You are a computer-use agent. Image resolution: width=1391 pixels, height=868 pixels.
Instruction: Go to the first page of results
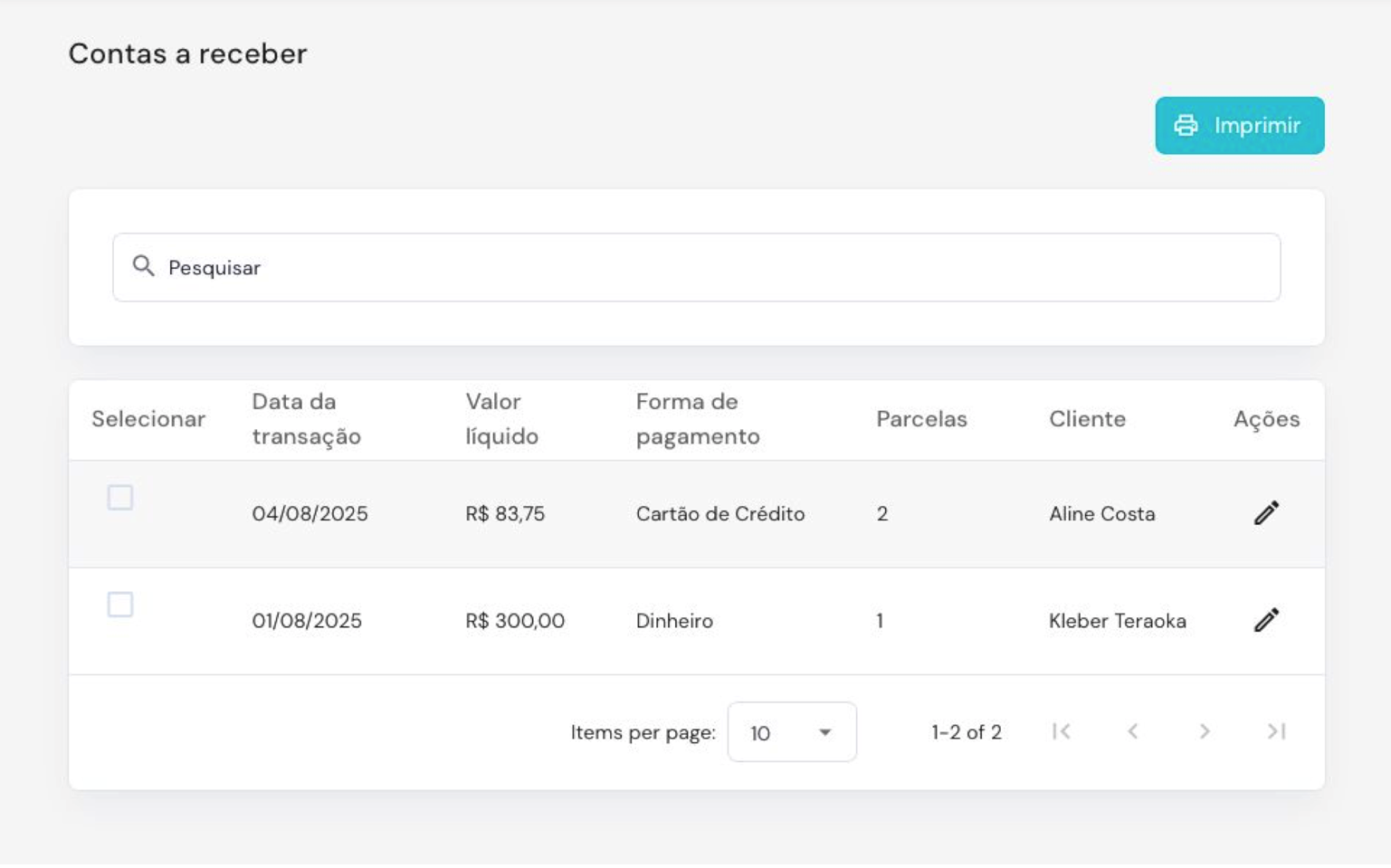pyautogui.click(x=1062, y=731)
